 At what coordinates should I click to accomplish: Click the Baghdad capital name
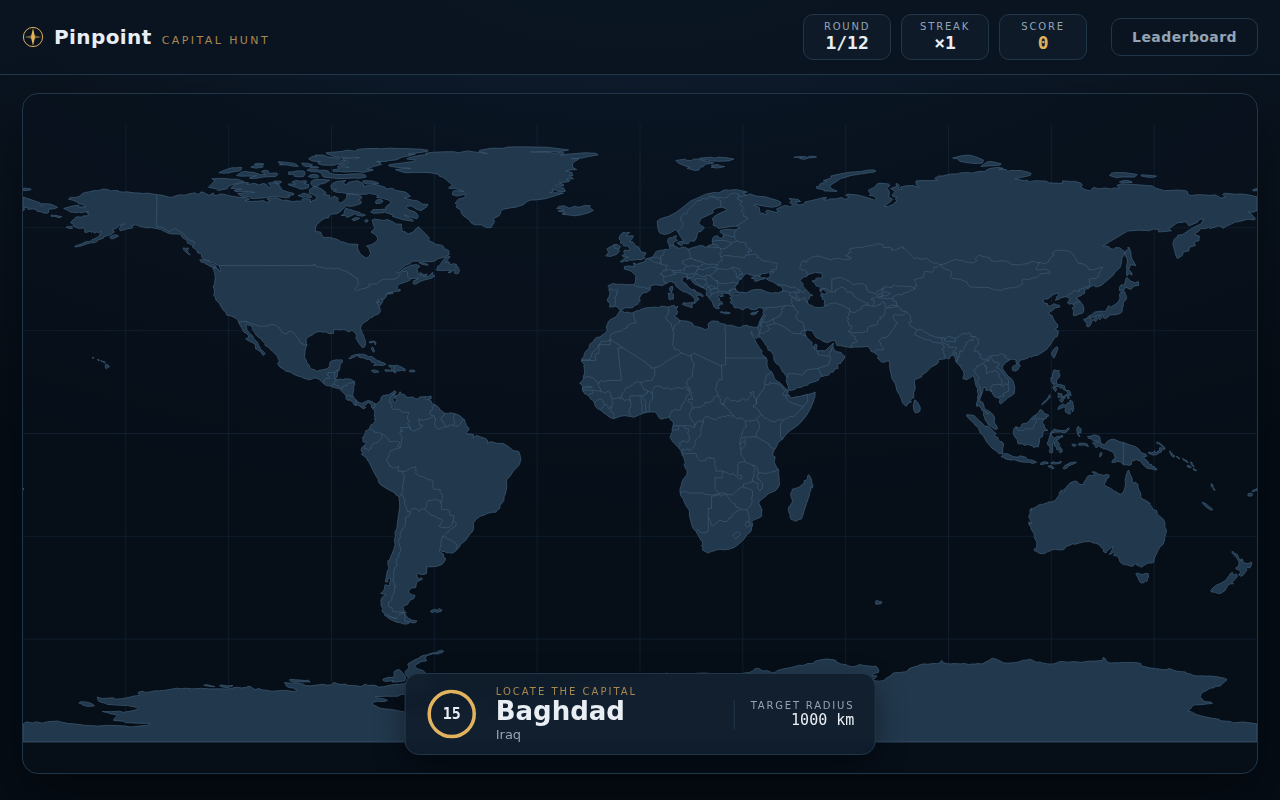[x=560, y=711]
